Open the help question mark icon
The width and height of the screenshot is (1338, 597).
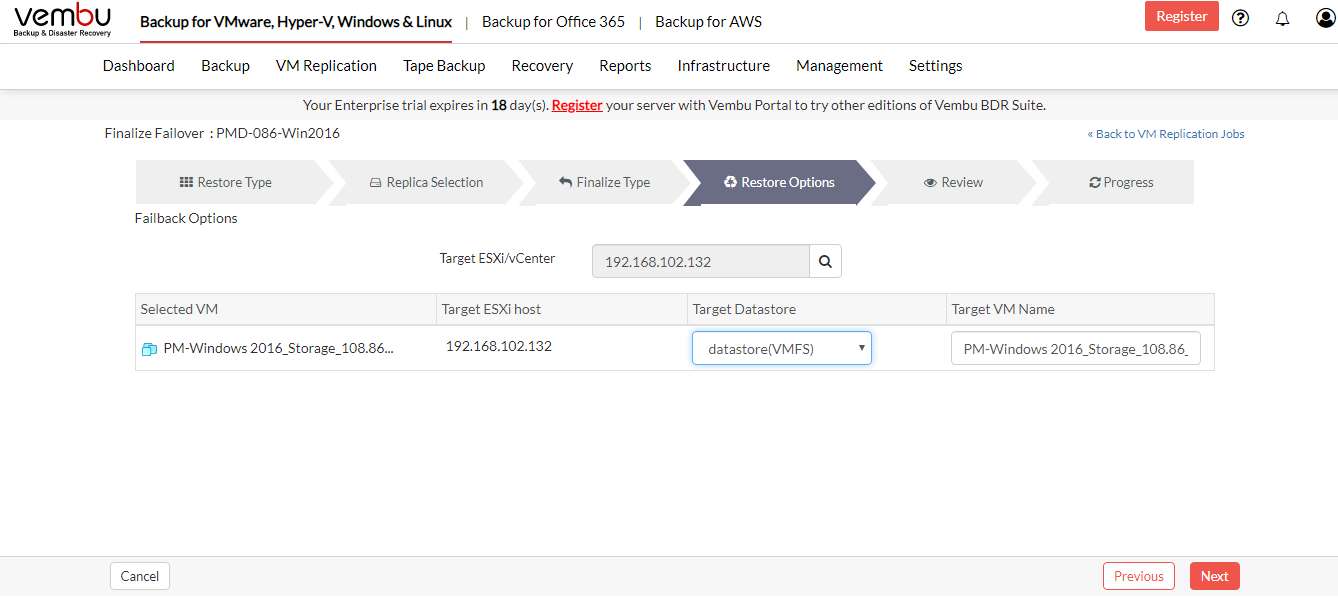(x=1241, y=18)
